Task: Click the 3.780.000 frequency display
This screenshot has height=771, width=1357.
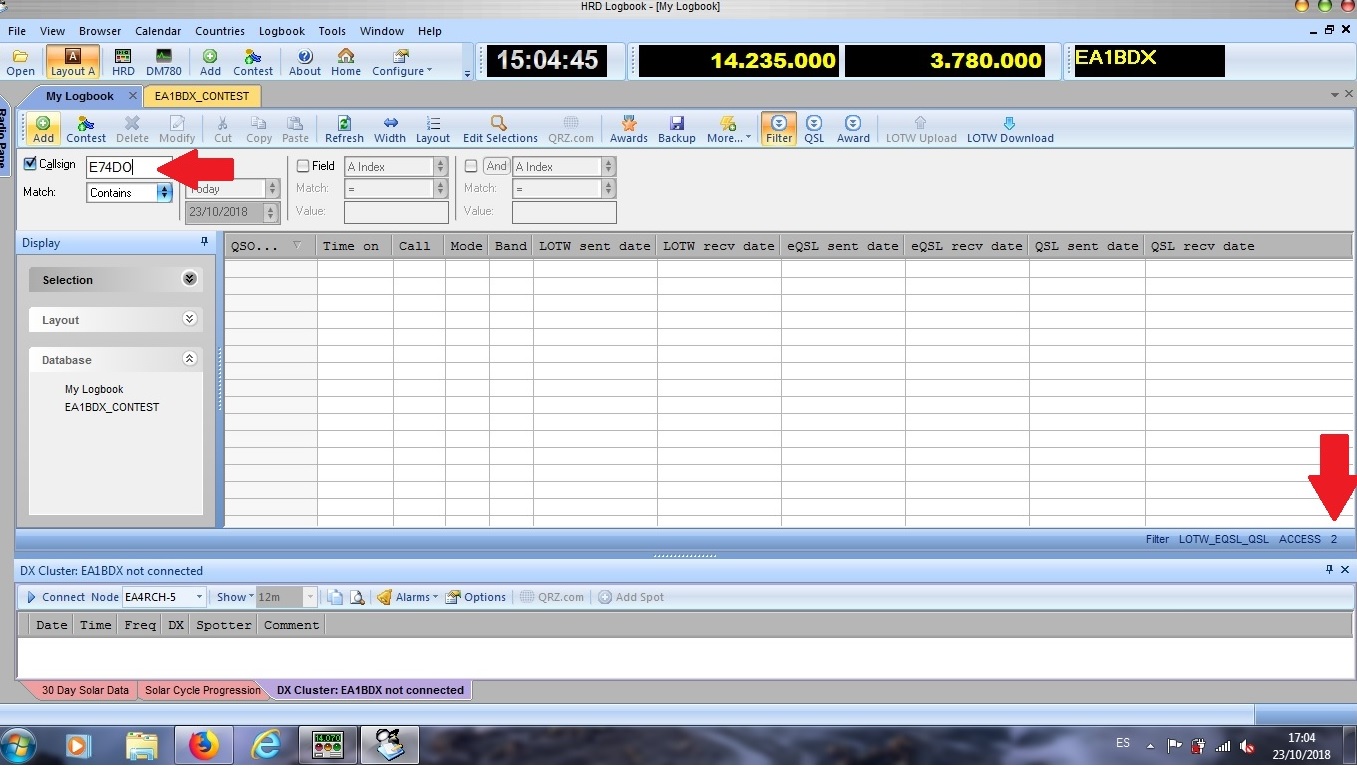Action: 944,61
